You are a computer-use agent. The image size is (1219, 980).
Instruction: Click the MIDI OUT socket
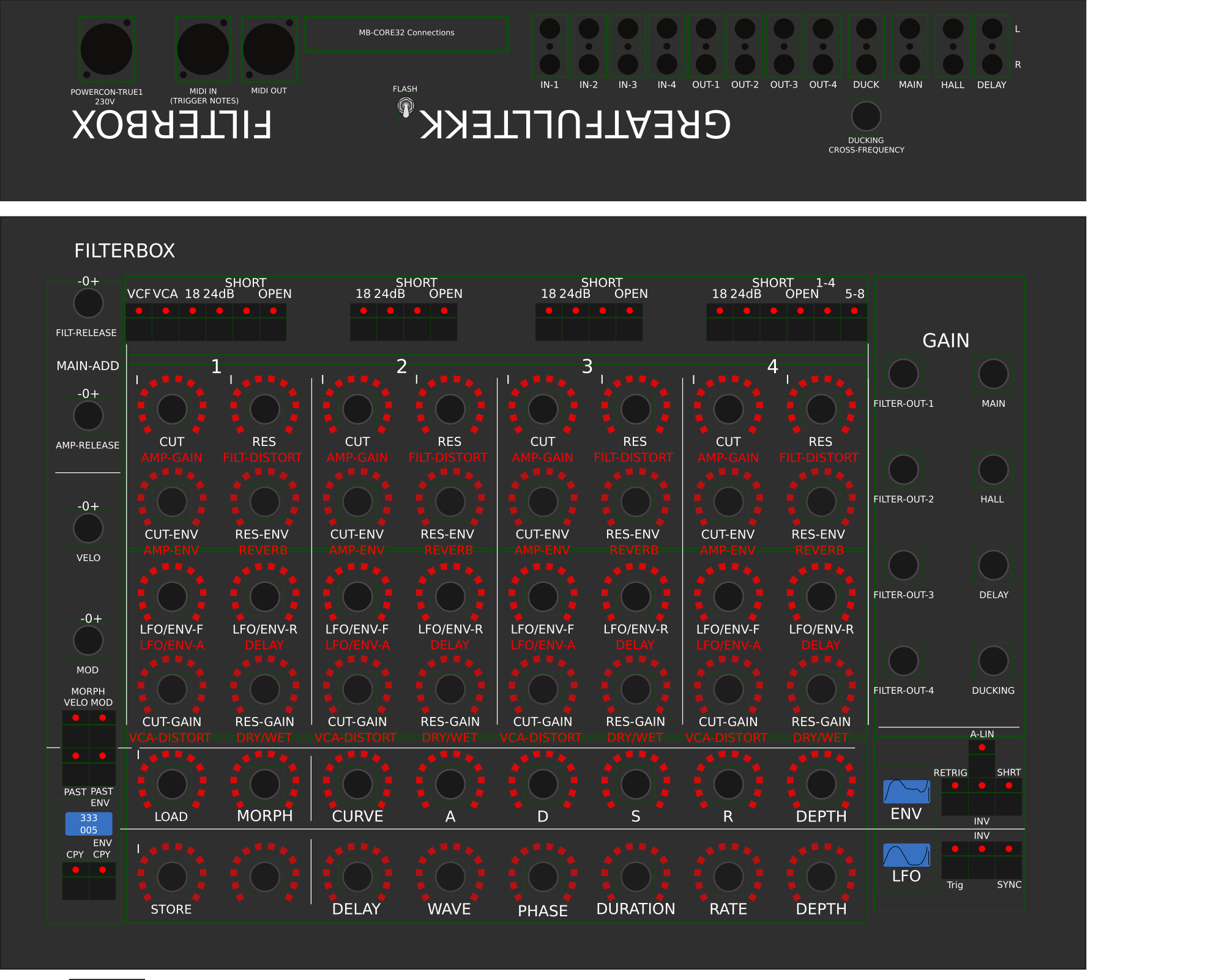click(x=269, y=50)
